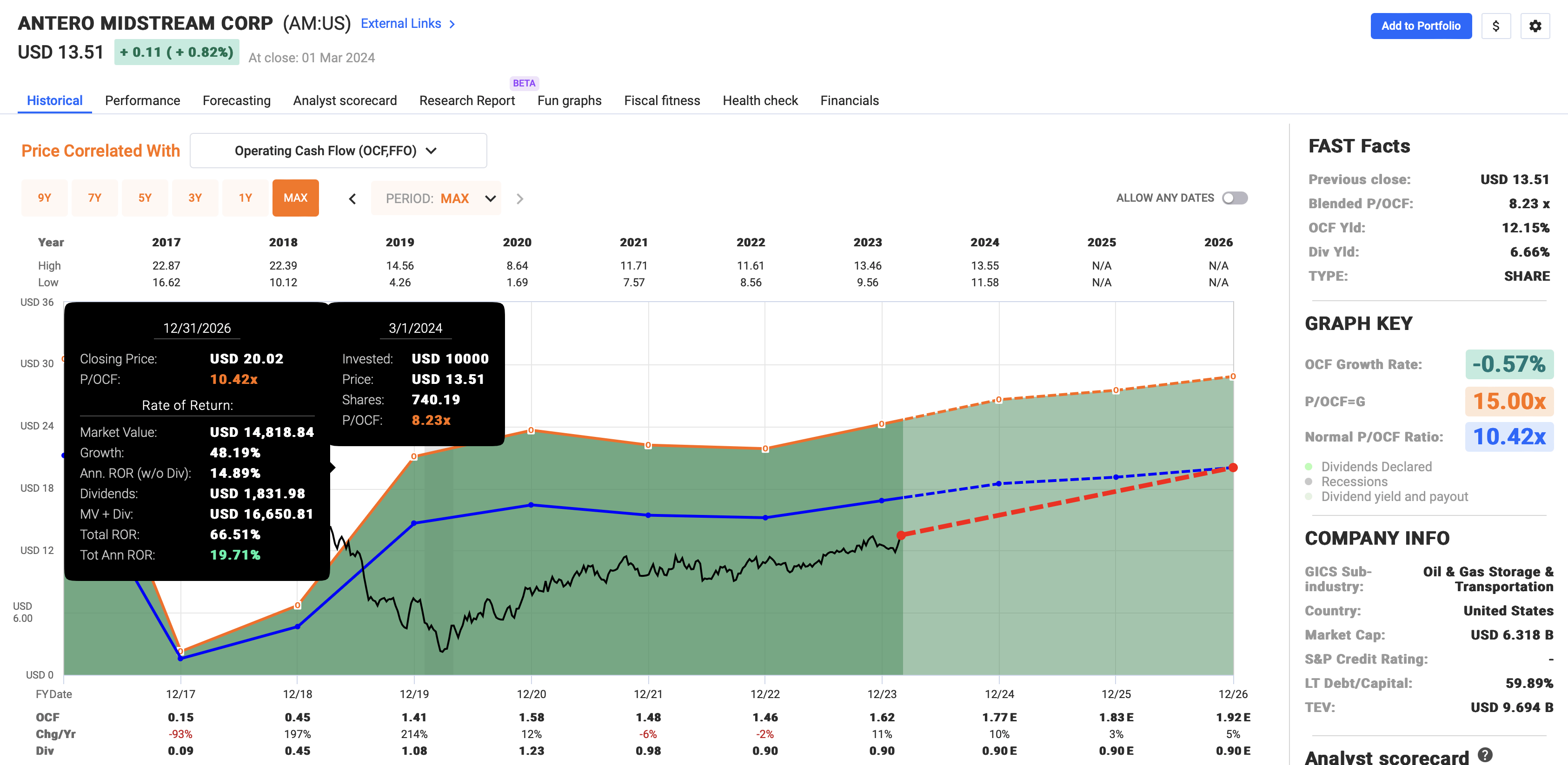Viewport: 1568px width, 765px height.
Task: Select the 3Y time range
Action: point(195,198)
